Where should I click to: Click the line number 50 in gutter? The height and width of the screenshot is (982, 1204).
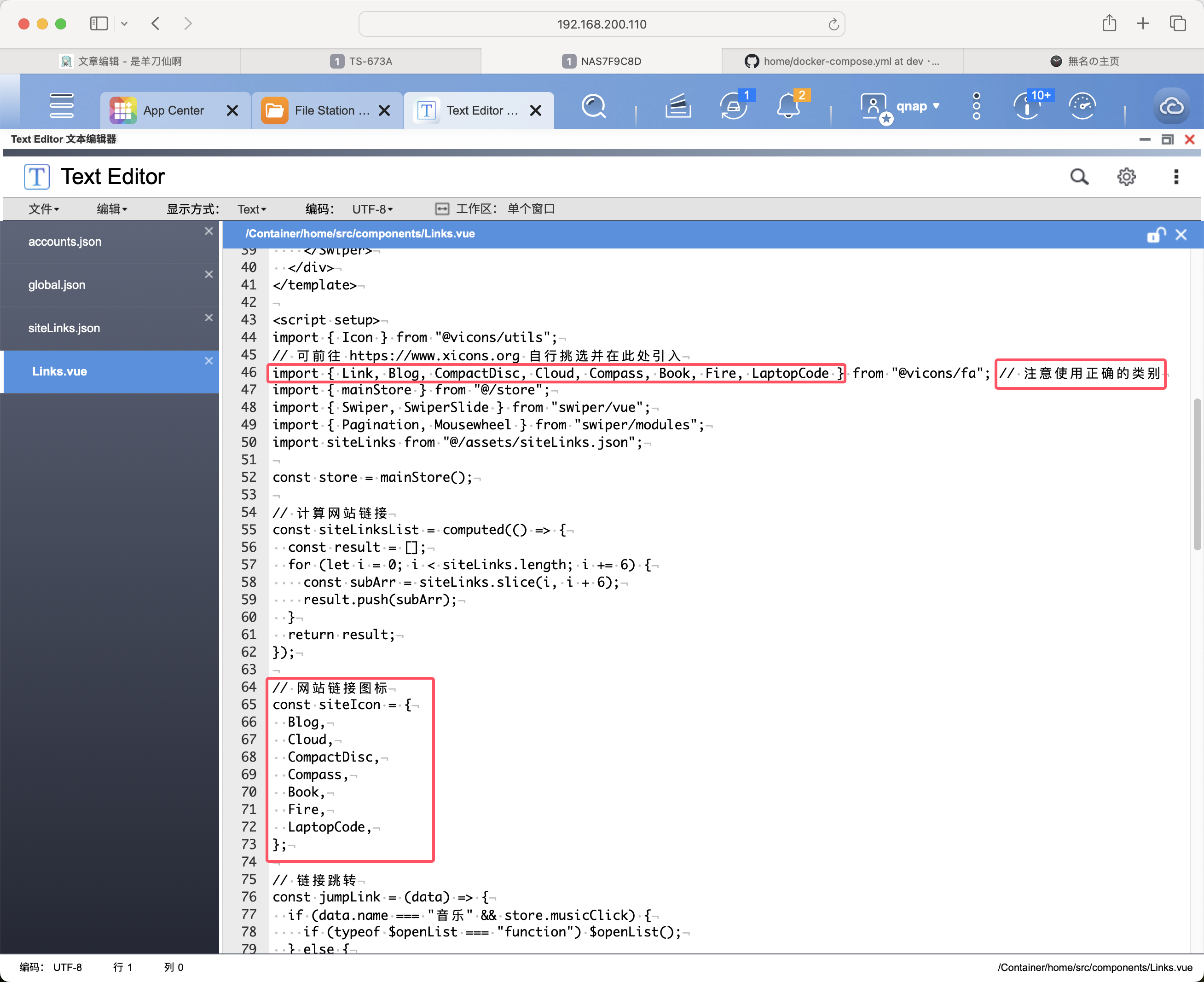[249, 442]
